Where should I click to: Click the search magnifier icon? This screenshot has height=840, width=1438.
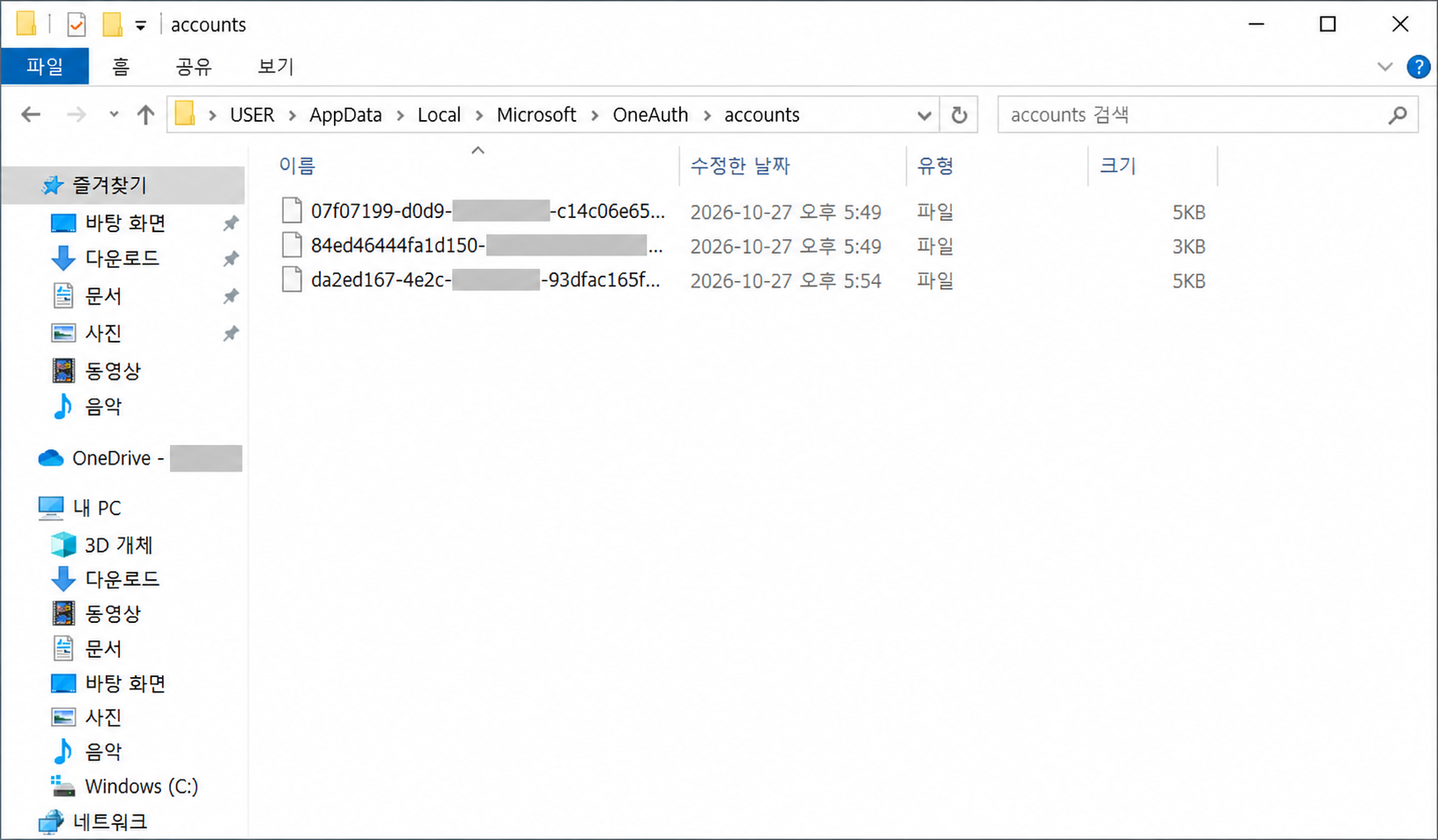(1398, 115)
